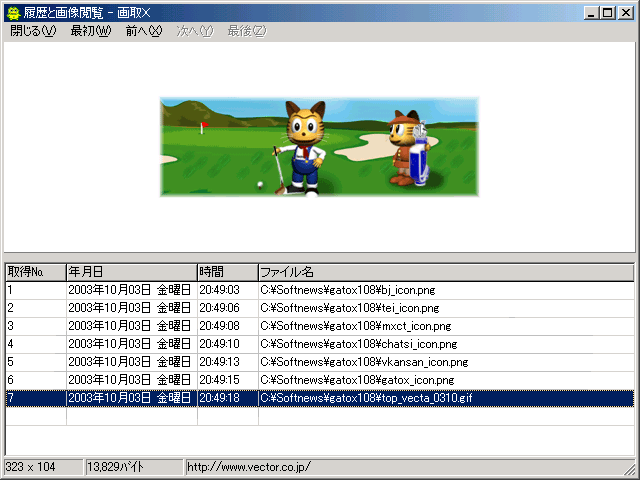Screen dimensions: 640x480
Task: Select the row with chatsi_icon.png
Action: [x=320, y=344]
